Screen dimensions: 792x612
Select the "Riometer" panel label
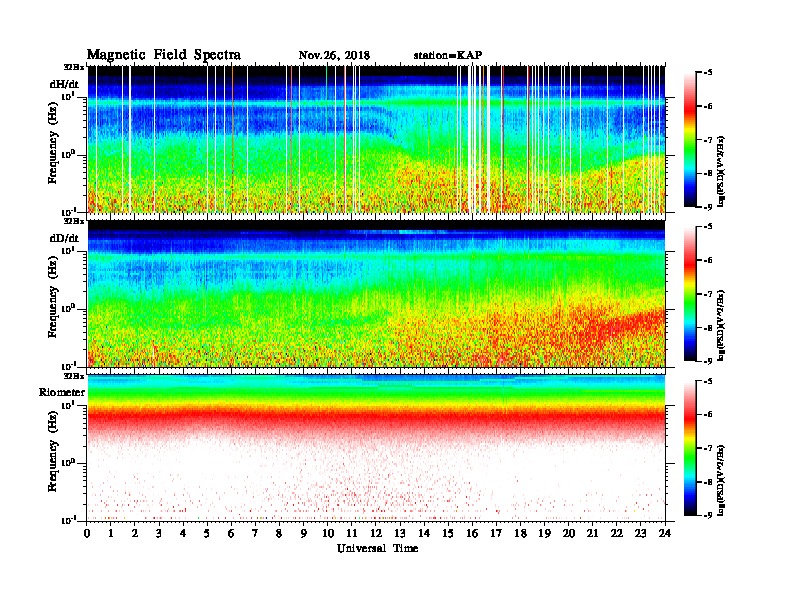pos(62,392)
